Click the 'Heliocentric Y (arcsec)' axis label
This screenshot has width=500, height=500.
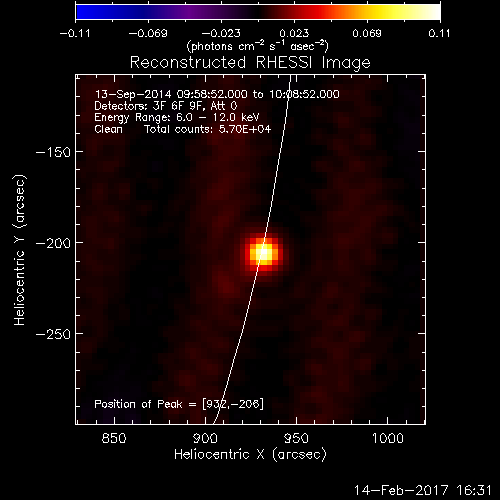pyautogui.click(x=19, y=250)
